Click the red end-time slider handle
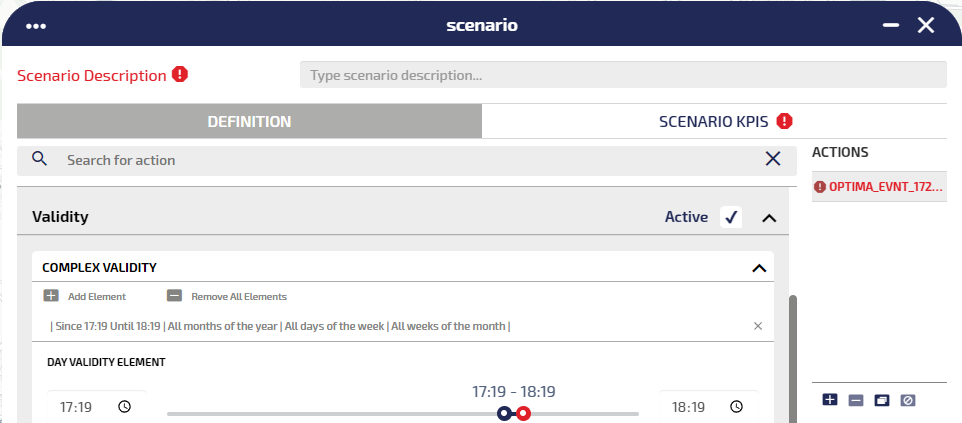The width and height of the screenshot is (962, 423). (x=523, y=413)
